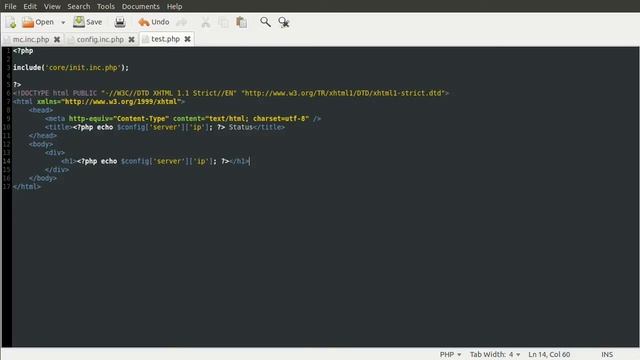Image resolution: width=640 pixels, height=360 pixels.
Task: Open the Help menu
Action: click(174, 7)
